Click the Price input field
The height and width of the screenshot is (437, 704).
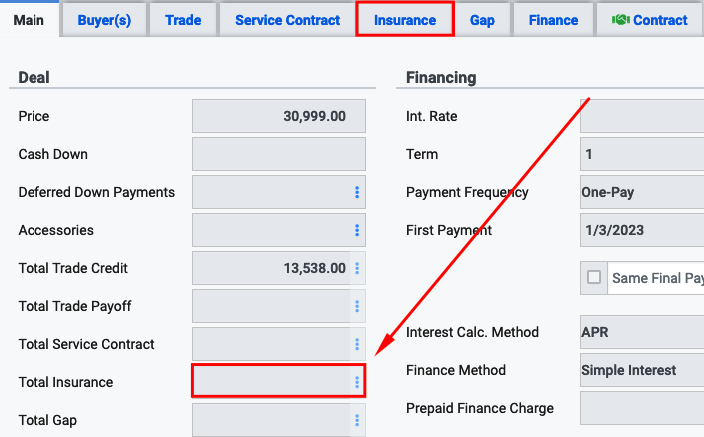pyautogui.click(x=279, y=116)
